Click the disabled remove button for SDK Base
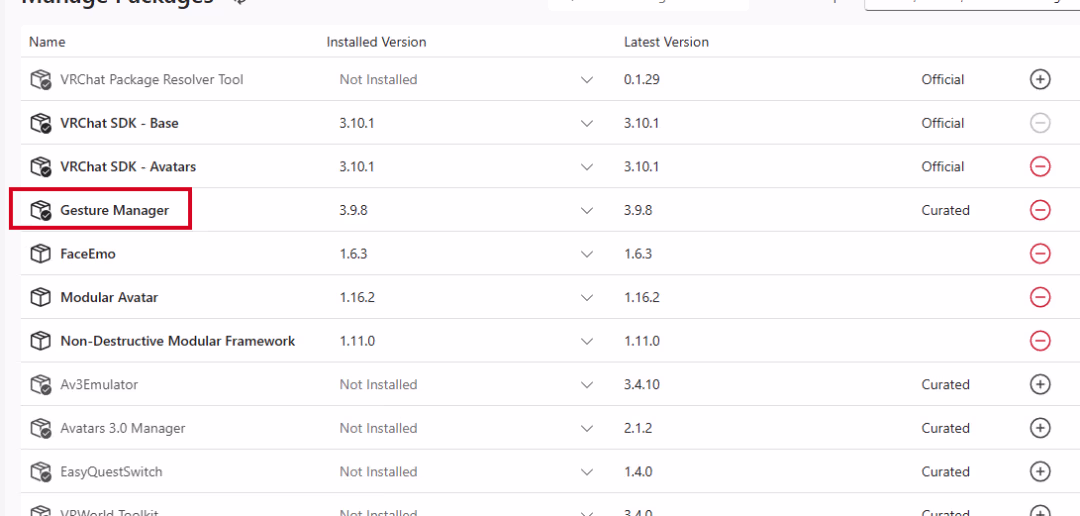Screen dimensions: 1080x516 pos(1039,123)
